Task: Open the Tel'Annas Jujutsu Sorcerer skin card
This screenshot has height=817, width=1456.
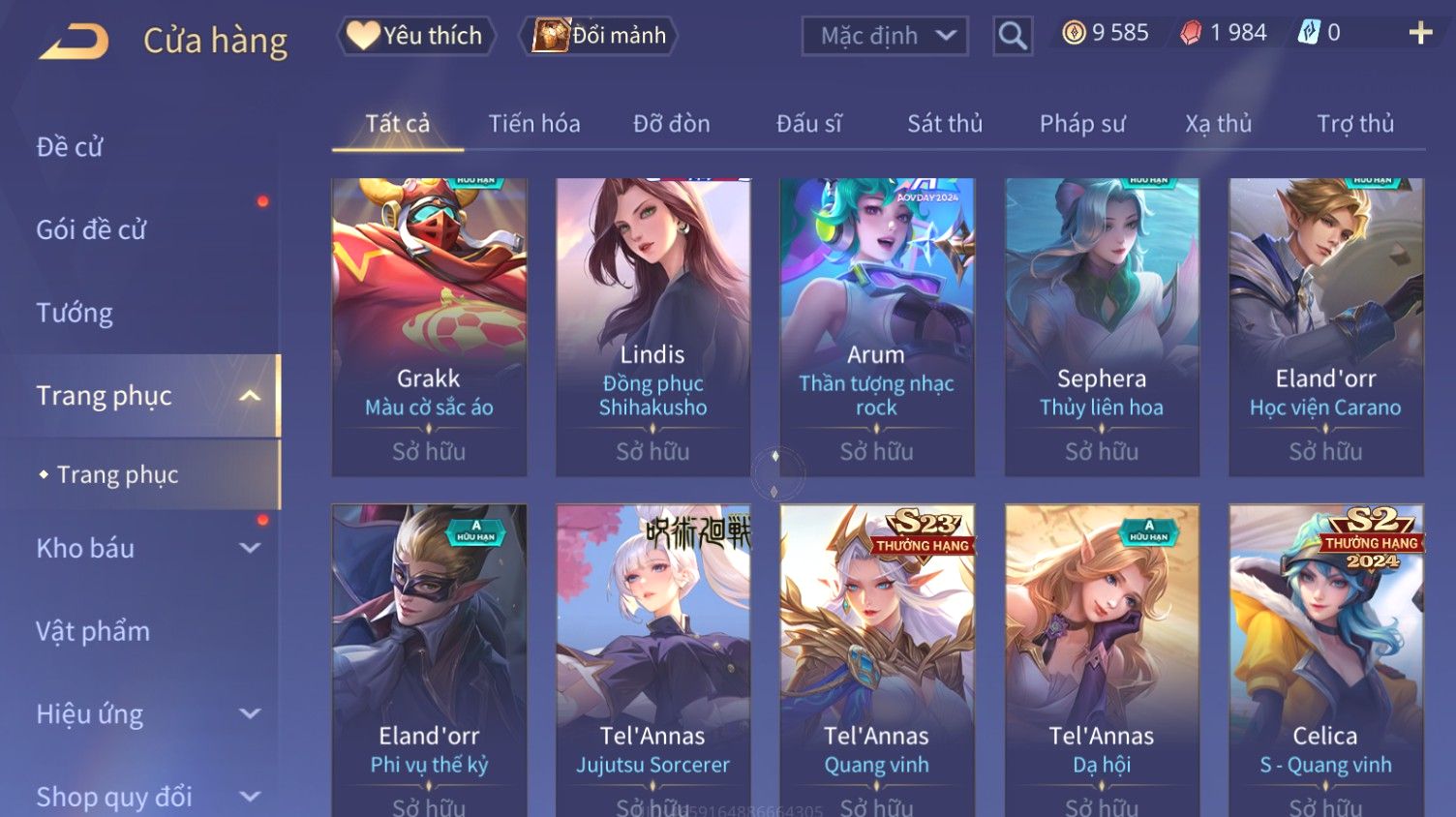Action: [652, 660]
